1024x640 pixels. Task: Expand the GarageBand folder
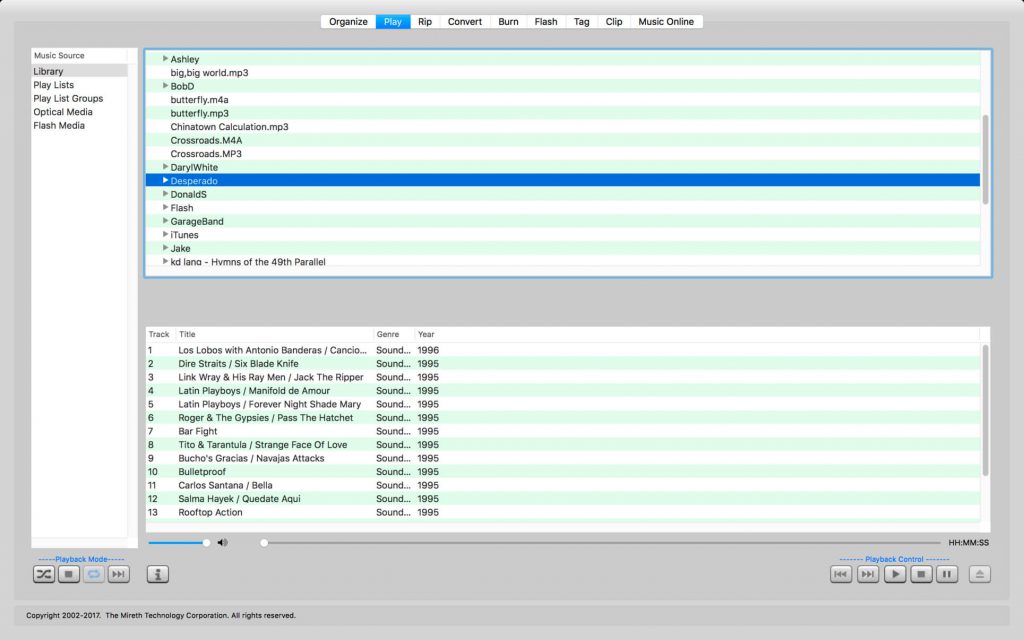(x=166, y=221)
